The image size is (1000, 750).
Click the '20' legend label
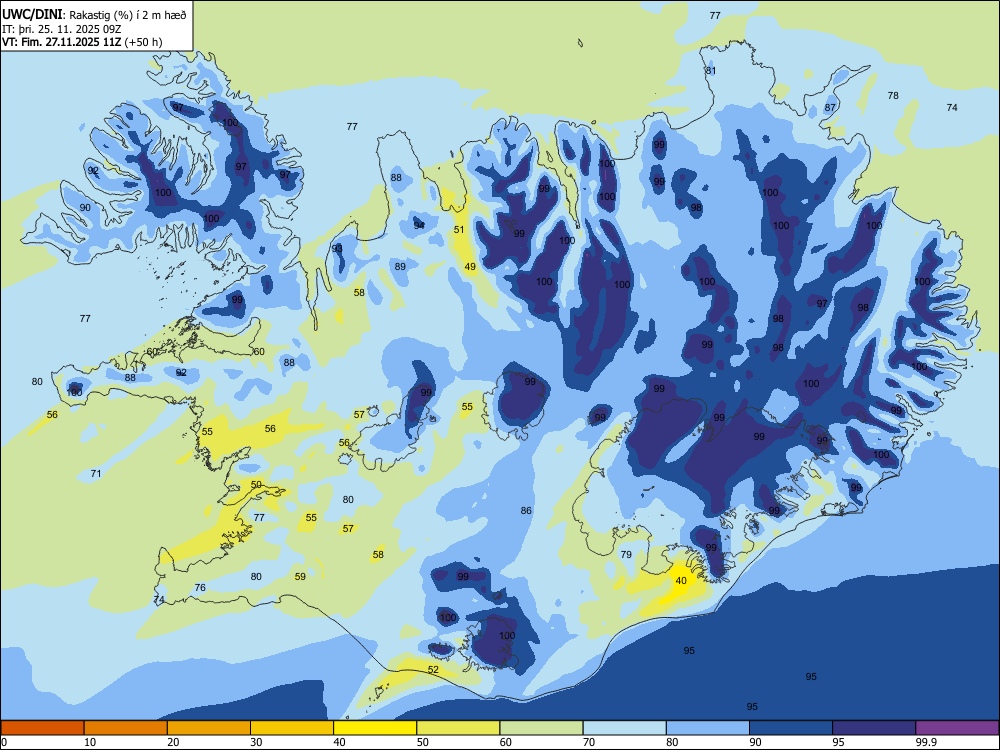[173, 742]
